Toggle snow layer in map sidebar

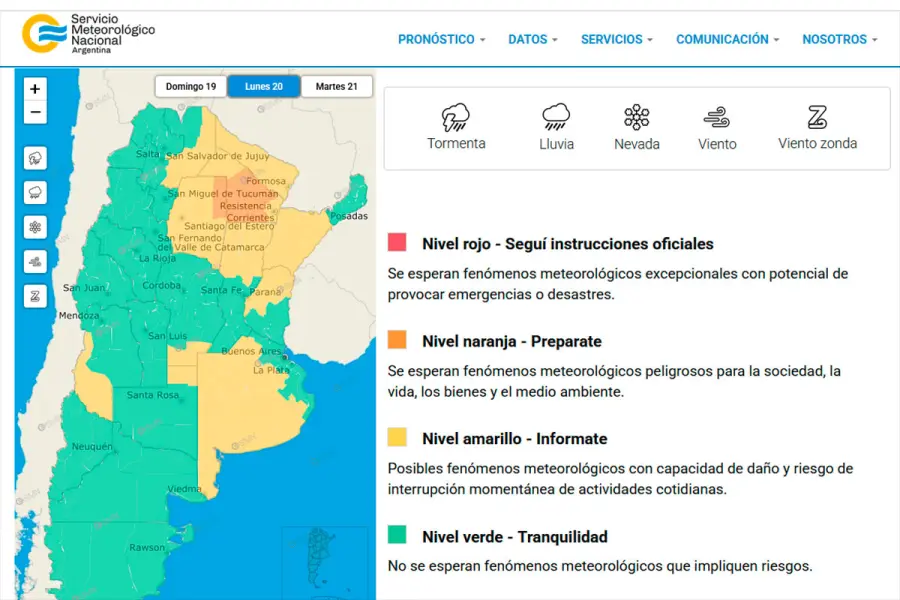pos(35,227)
